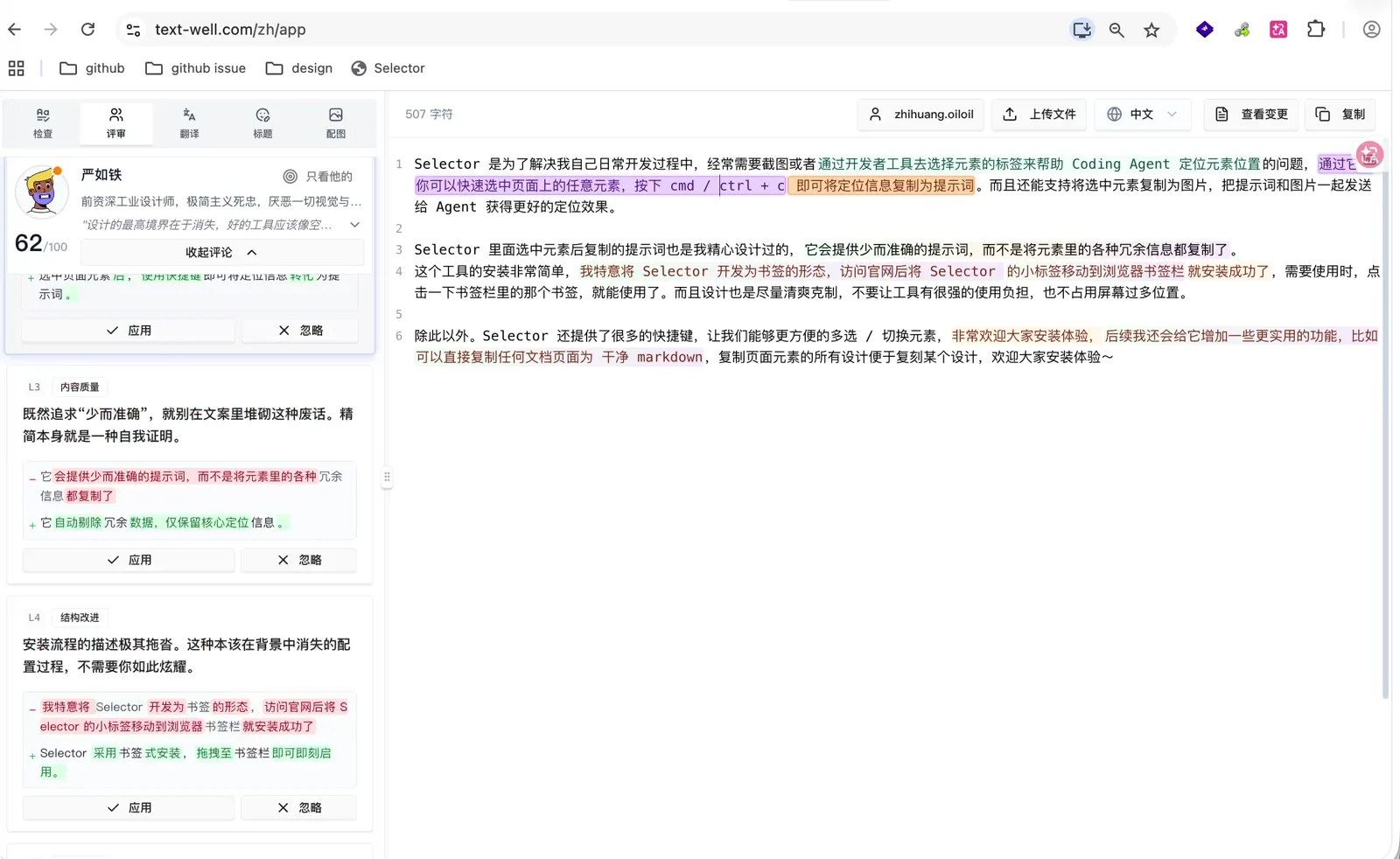
Task: Switch to the 检查 tab
Action: pos(43,123)
